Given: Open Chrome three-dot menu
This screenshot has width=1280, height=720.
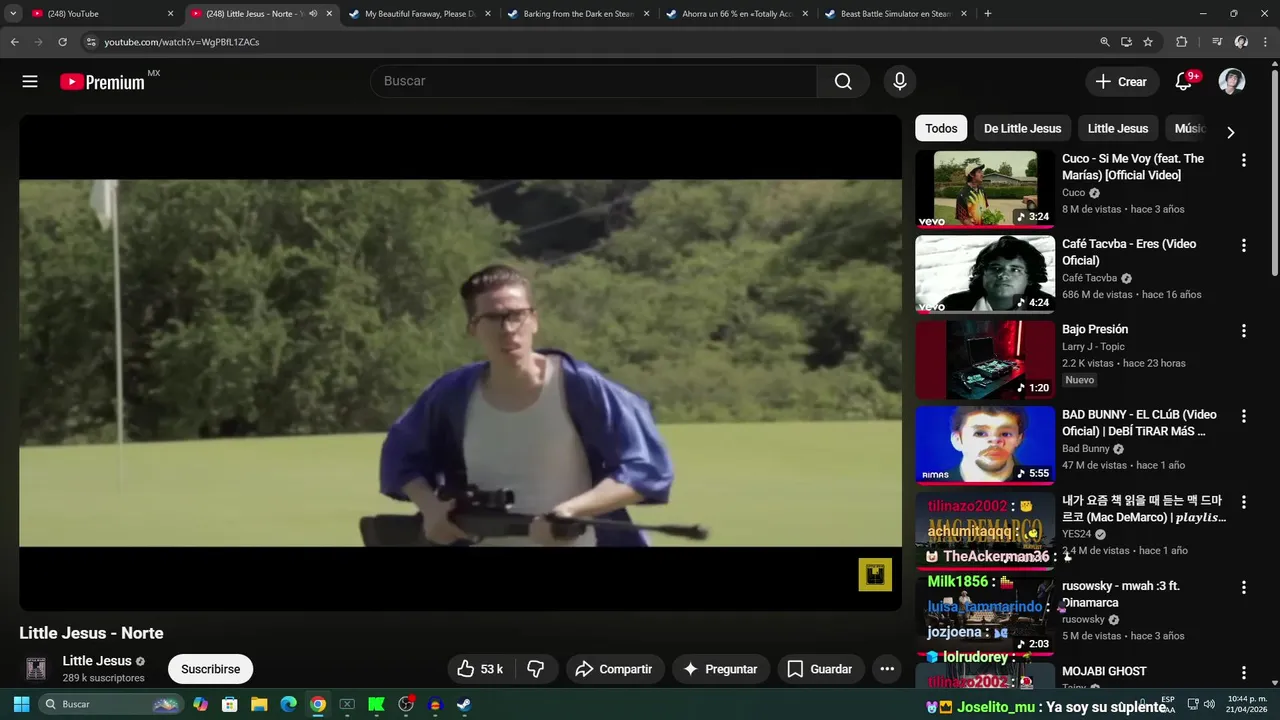Looking at the screenshot, I should tap(1266, 42).
